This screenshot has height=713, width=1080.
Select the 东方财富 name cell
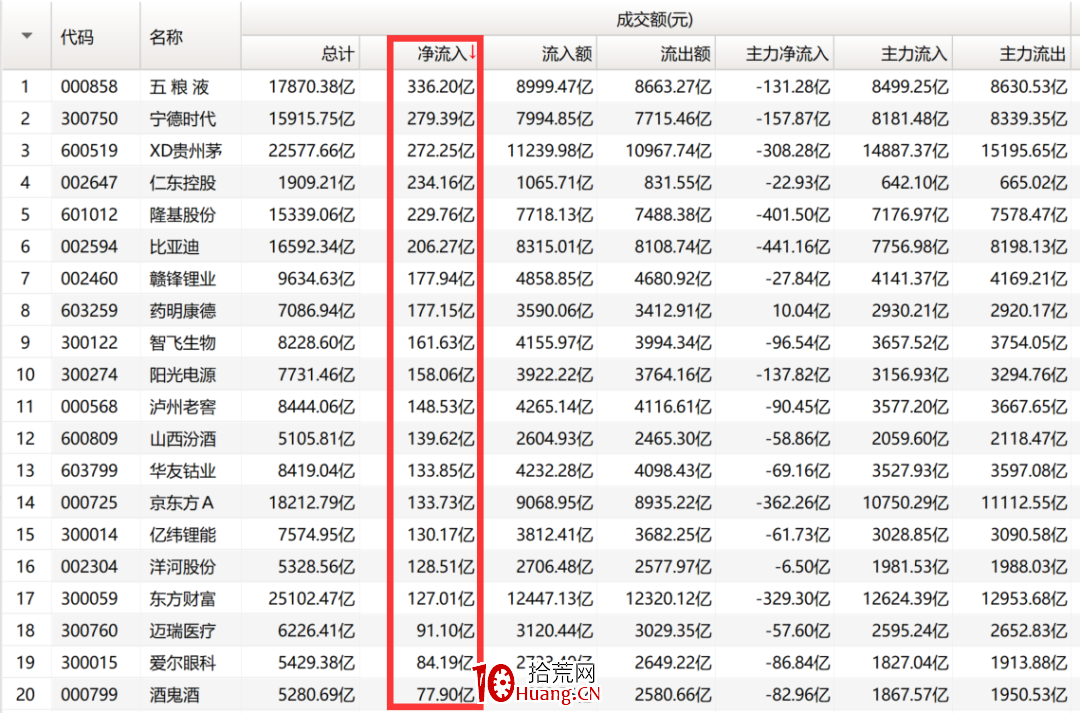pos(183,599)
